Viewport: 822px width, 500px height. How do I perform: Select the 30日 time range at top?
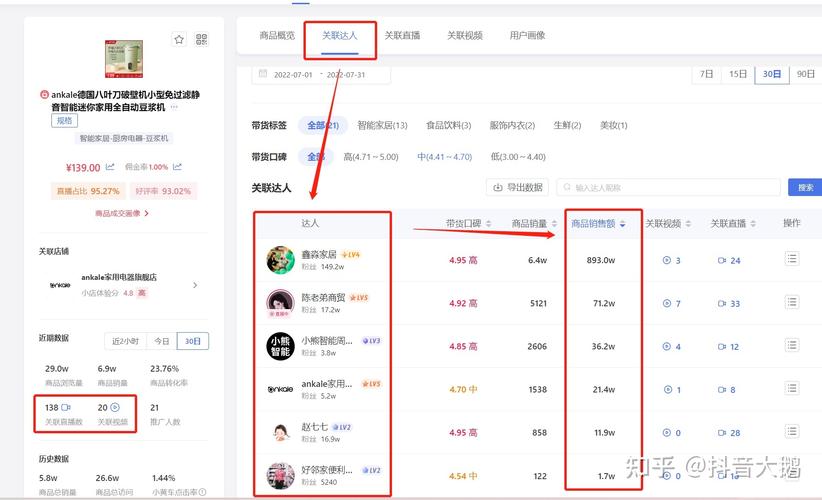point(772,74)
